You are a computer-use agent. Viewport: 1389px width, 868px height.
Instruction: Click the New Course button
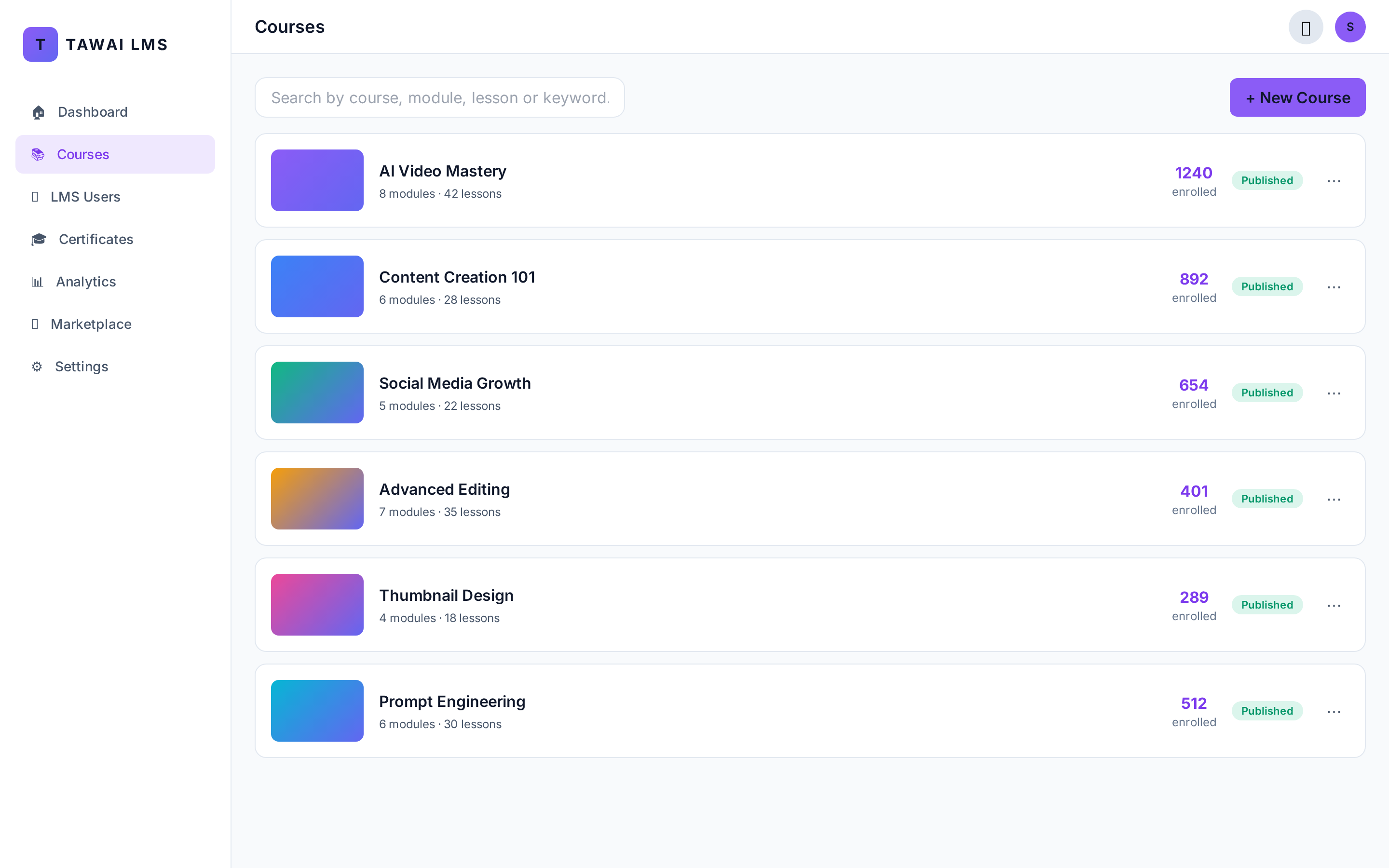pos(1298,97)
